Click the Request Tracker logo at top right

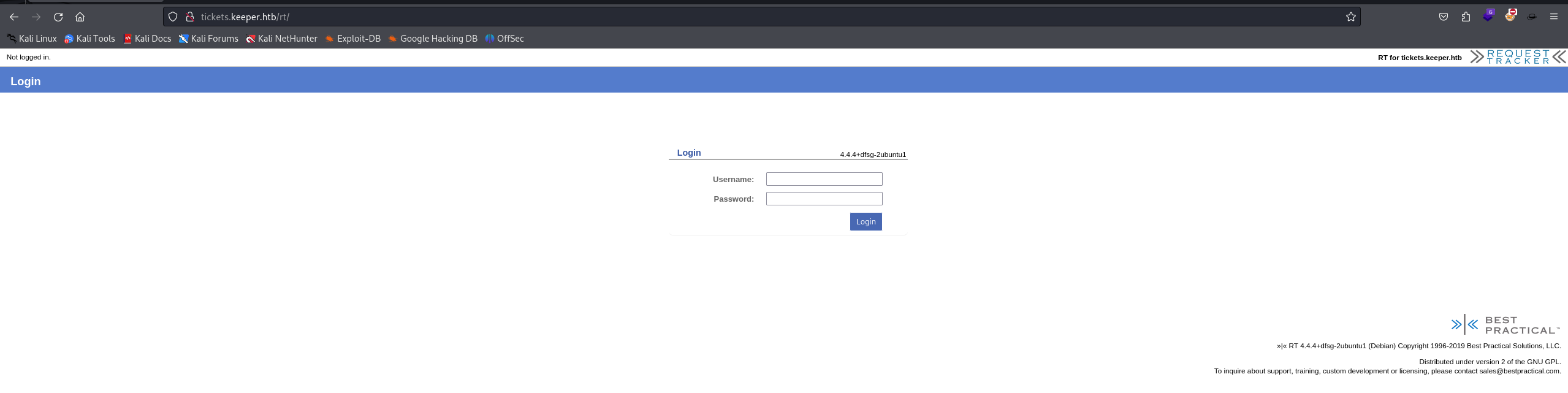tap(1518, 57)
